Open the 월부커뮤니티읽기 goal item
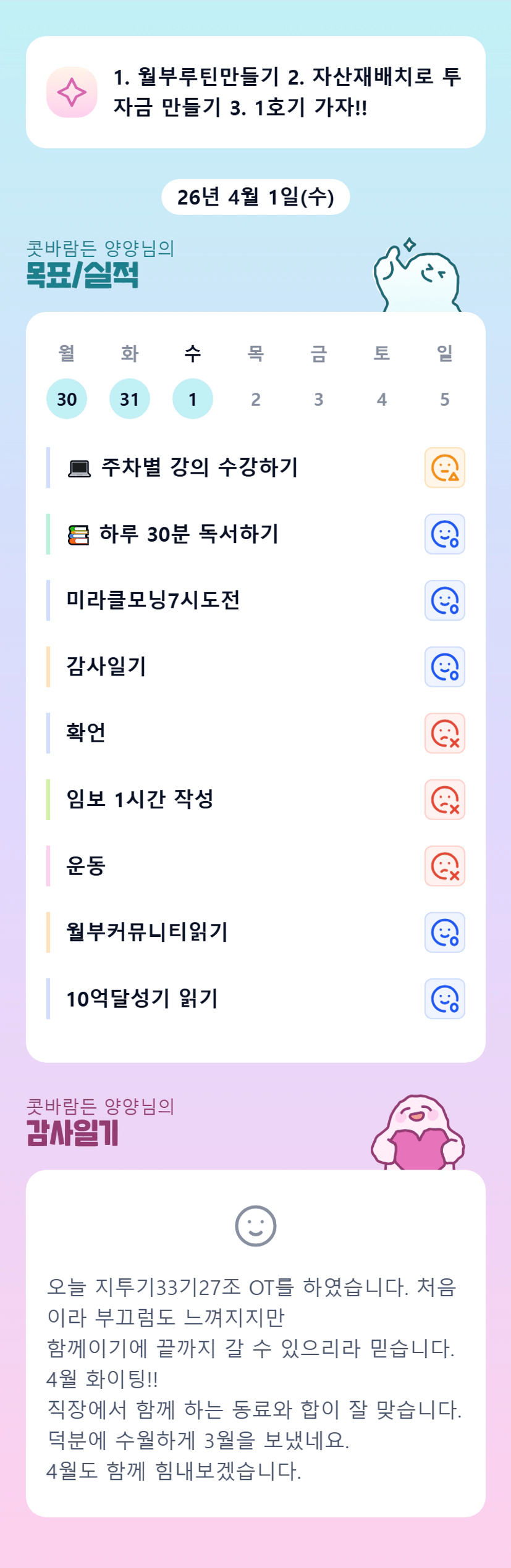 [x=147, y=932]
